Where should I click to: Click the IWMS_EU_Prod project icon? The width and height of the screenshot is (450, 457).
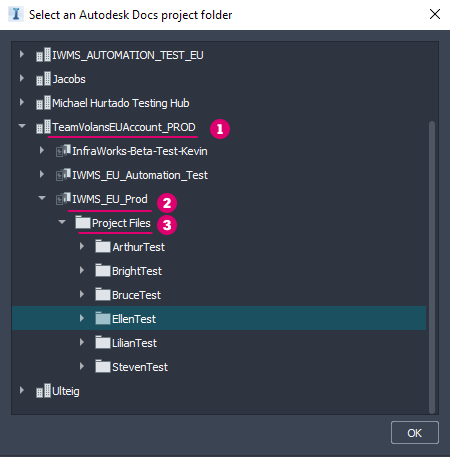pyautogui.click(x=63, y=199)
